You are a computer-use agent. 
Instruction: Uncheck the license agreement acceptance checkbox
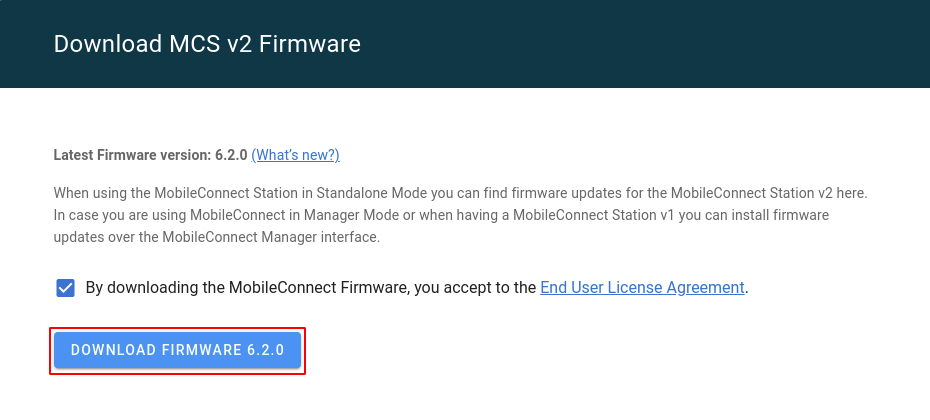click(x=65, y=288)
